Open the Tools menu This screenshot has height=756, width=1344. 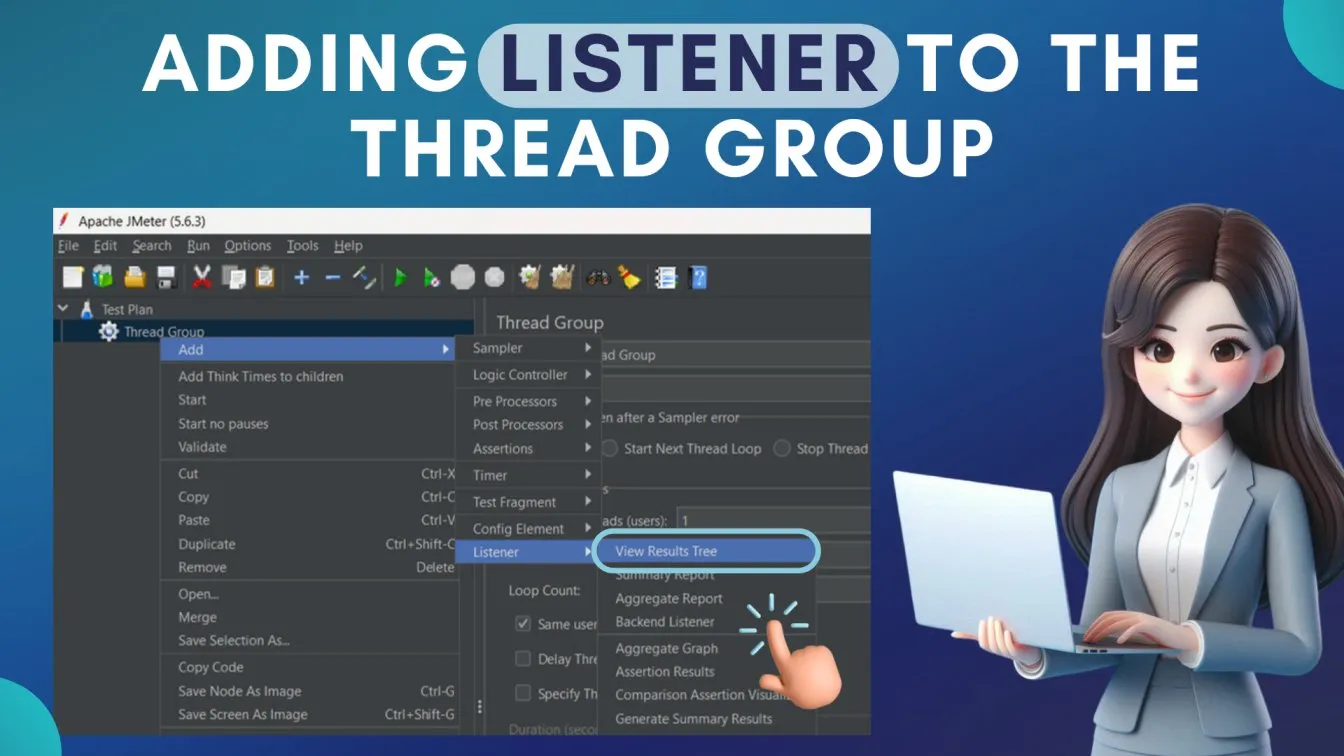(303, 246)
